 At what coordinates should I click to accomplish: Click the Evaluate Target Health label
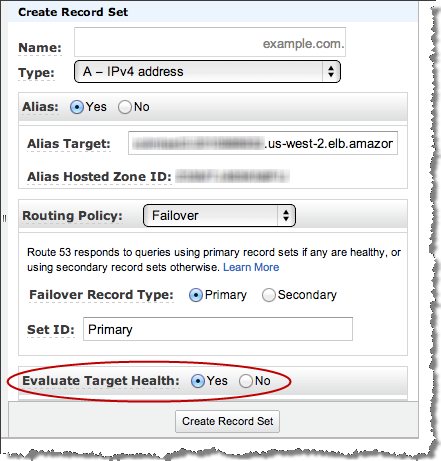click(x=101, y=381)
